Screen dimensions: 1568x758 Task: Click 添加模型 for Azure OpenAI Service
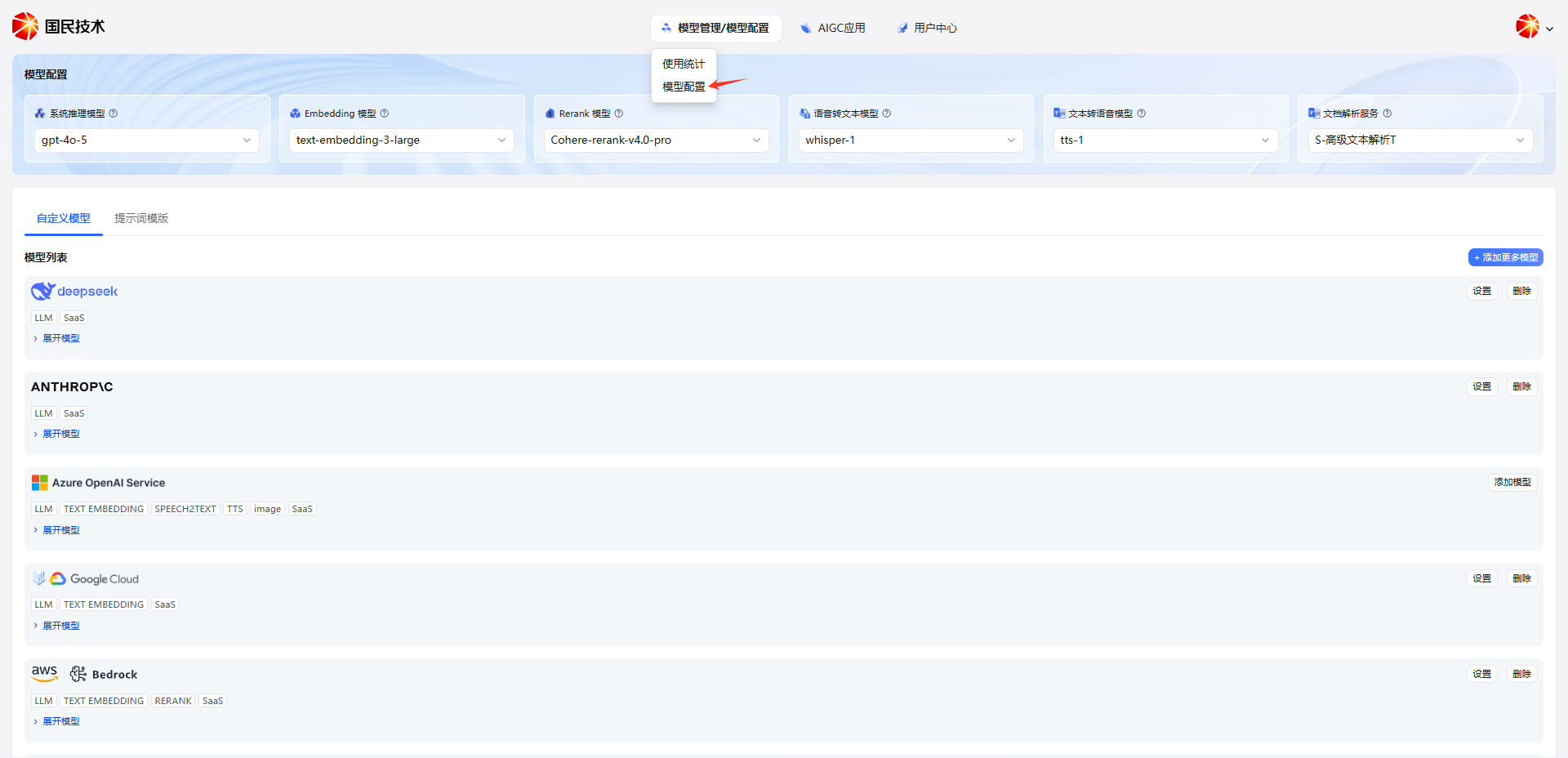[1513, 483]
